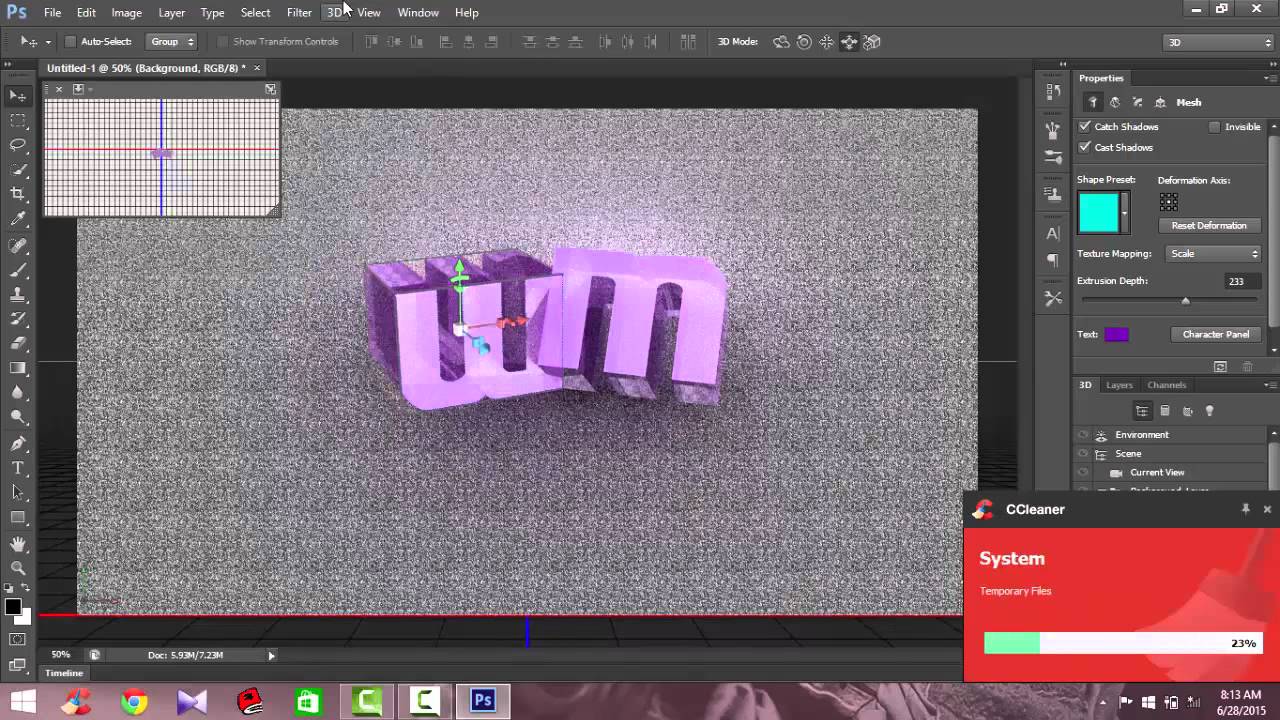1280x720 pixels.
Task: Click the cyan Shape Preset swatch
Action: coord(1098,213)
